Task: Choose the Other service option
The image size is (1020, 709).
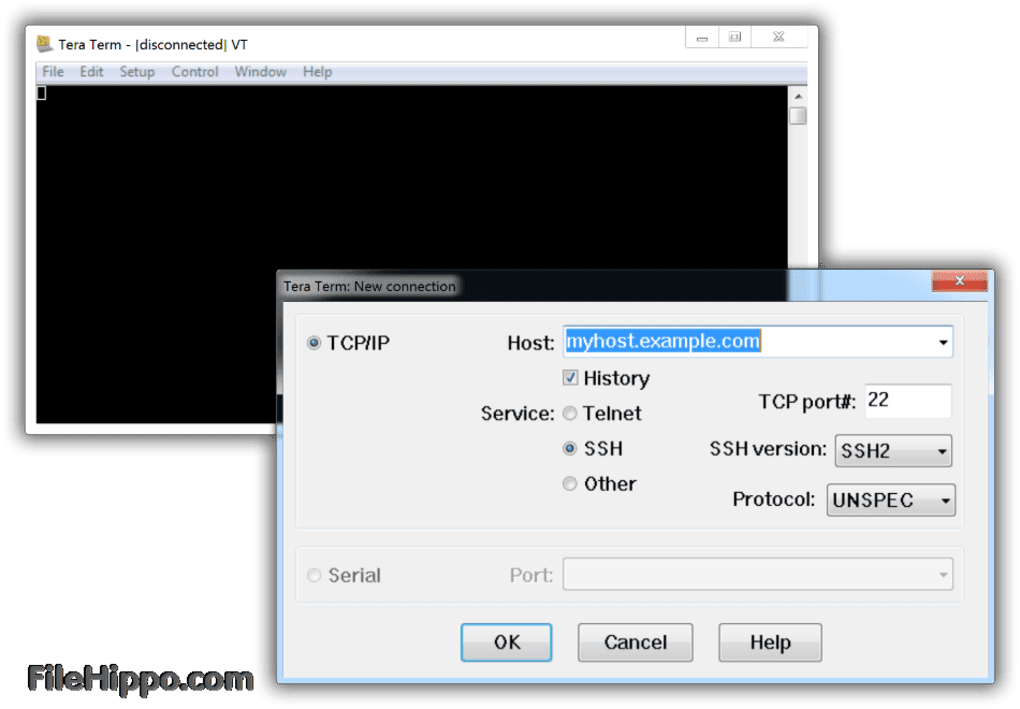Action: pos(570,484)
